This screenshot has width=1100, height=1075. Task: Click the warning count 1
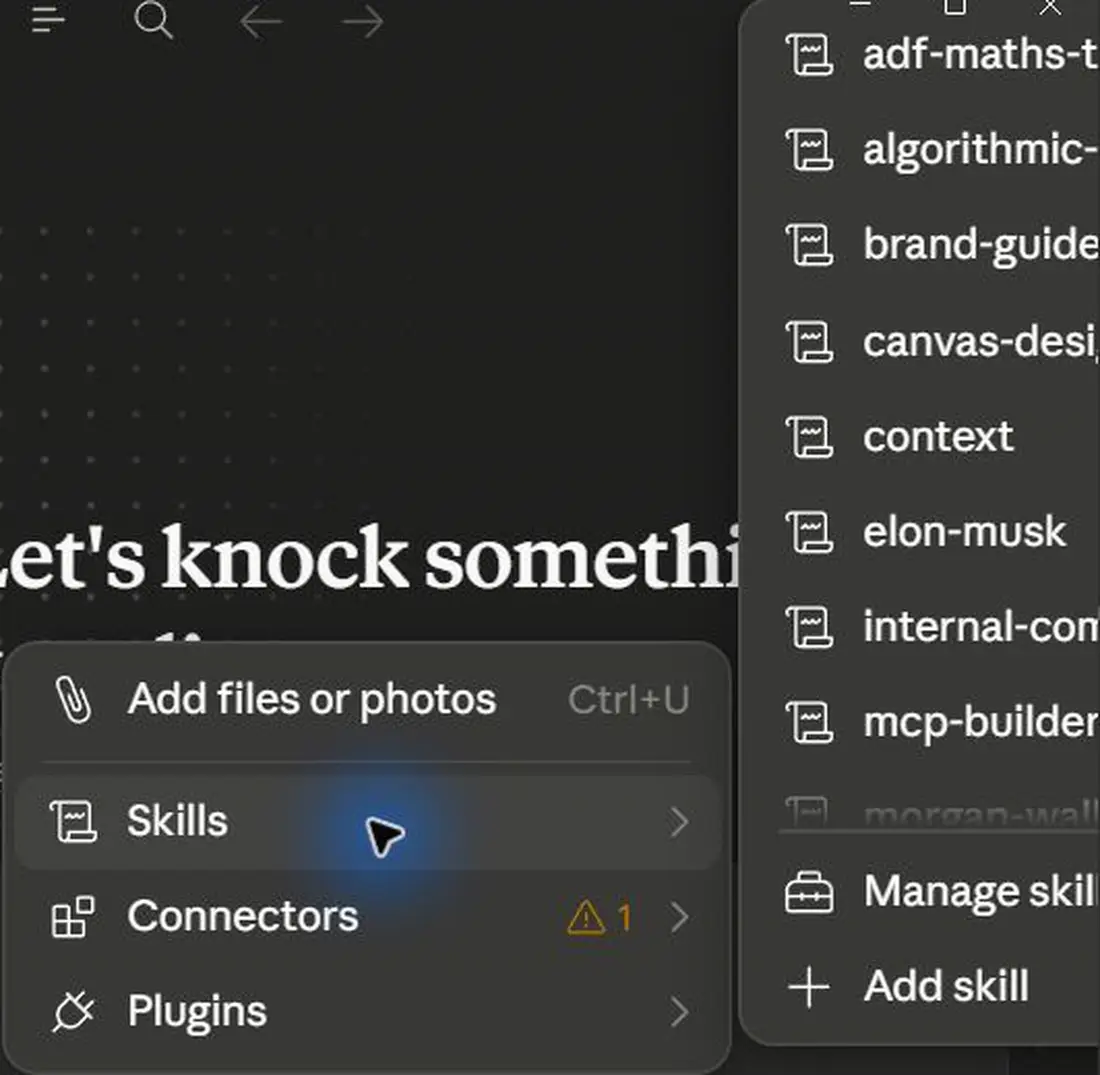point(624,918)
